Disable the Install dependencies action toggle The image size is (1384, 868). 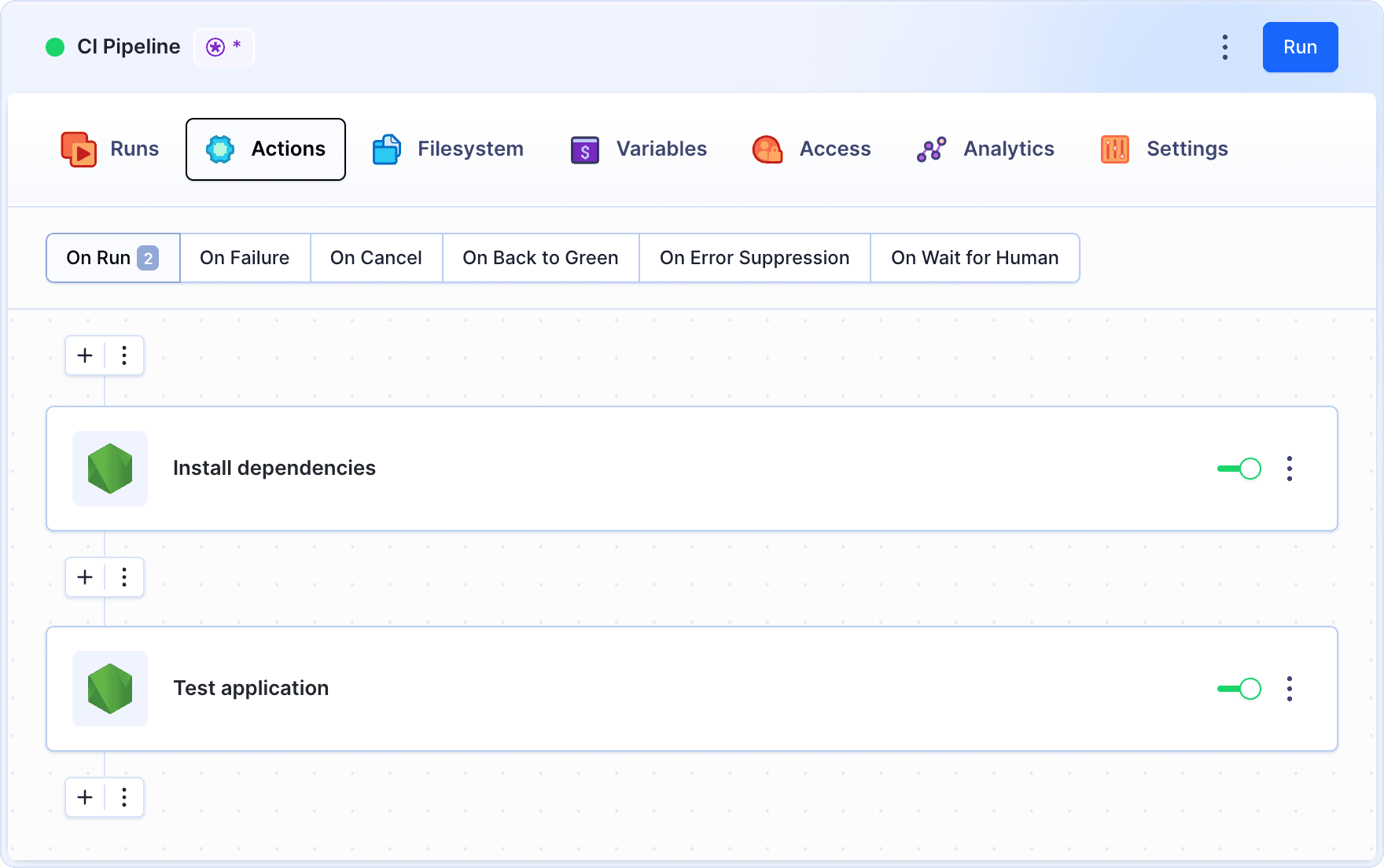(x=1239, y=469)
